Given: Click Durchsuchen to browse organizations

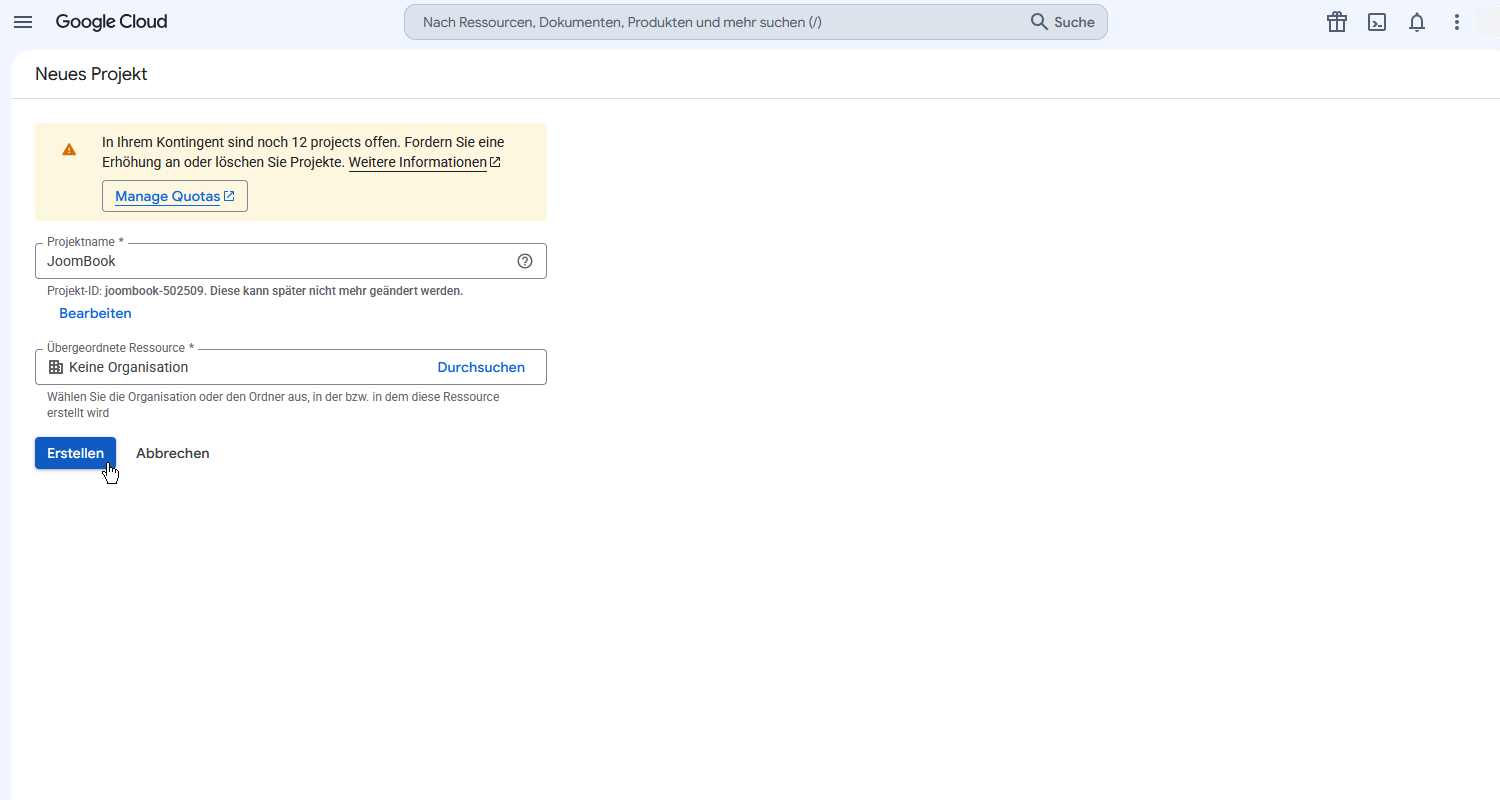Looking at the screenshot, I should point(481,367).
